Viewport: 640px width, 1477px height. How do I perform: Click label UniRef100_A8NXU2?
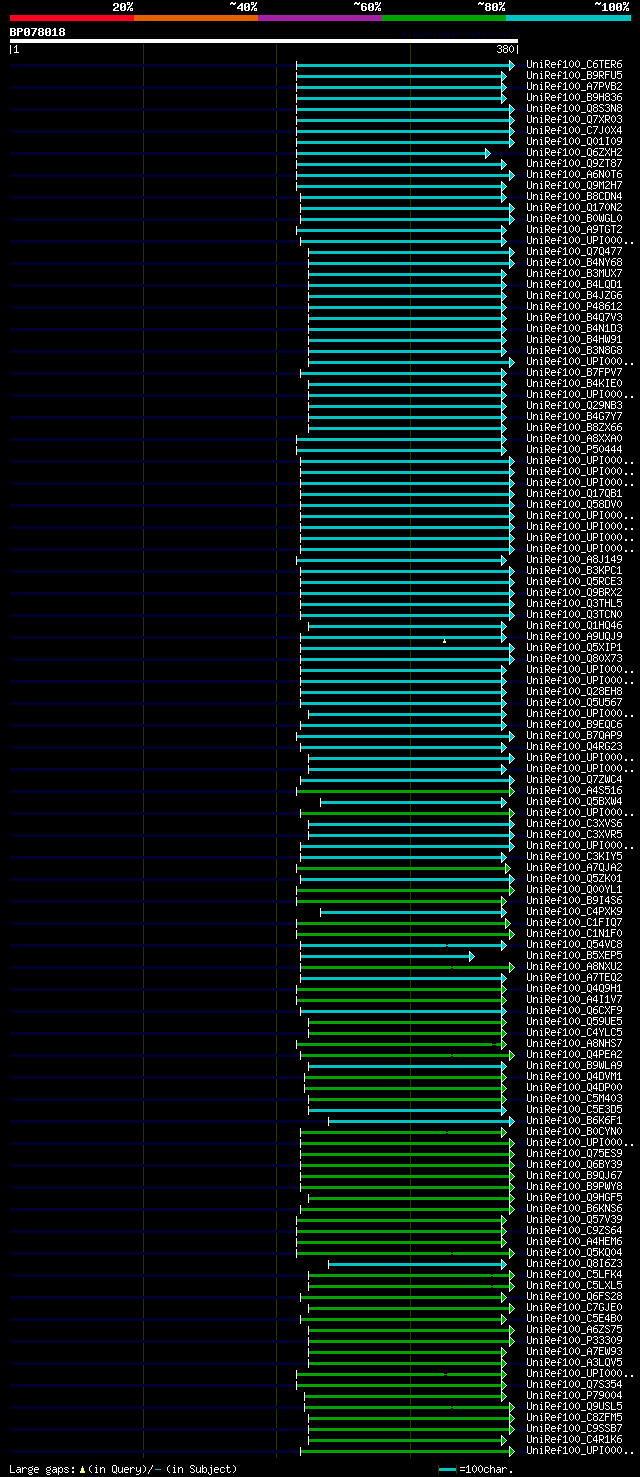click(x=574, y=967)
